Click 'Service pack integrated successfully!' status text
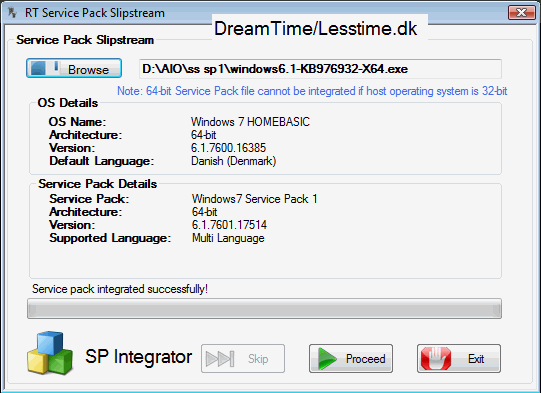The image size is (541, 393). (120, 289)
